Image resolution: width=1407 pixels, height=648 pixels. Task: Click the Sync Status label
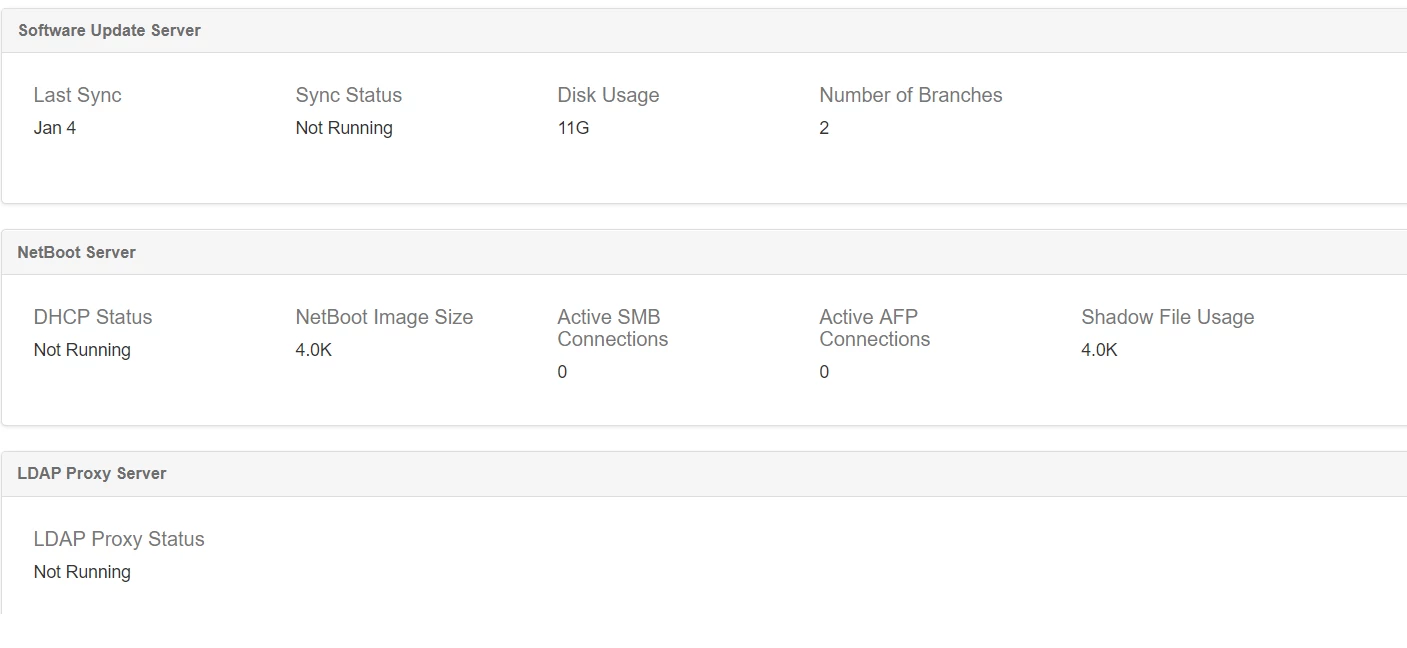pos(348,96)
